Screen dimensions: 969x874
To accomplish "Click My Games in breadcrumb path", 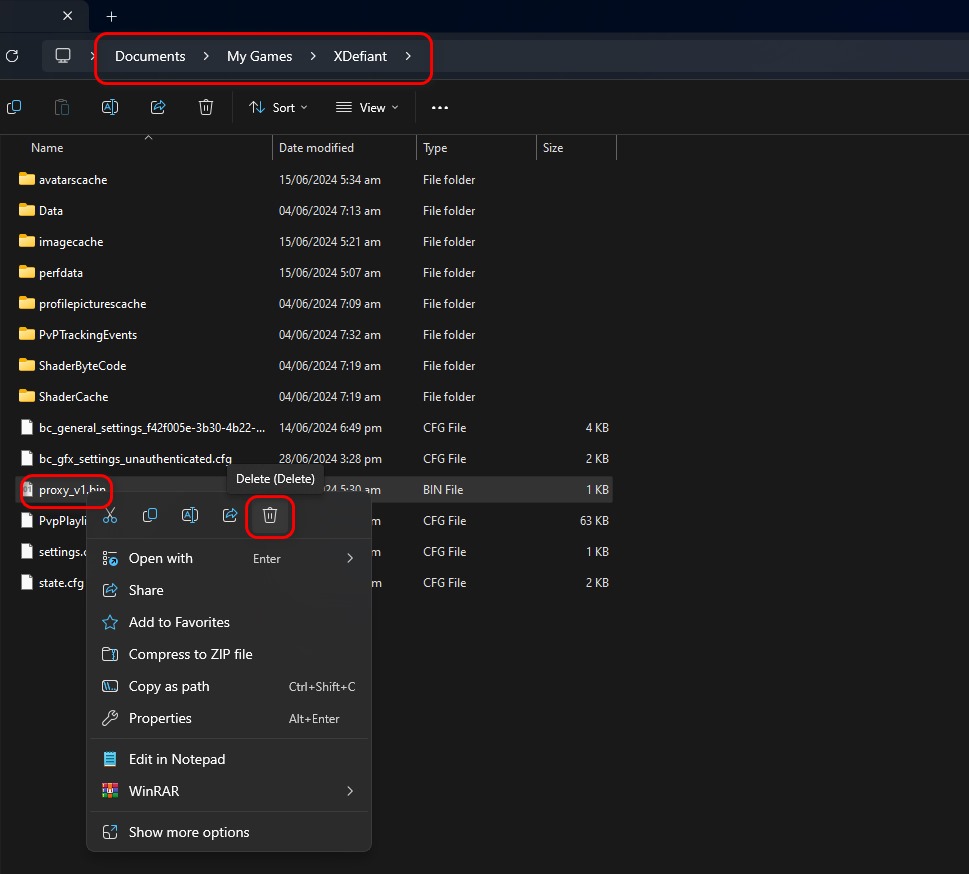I will [259, 56].
